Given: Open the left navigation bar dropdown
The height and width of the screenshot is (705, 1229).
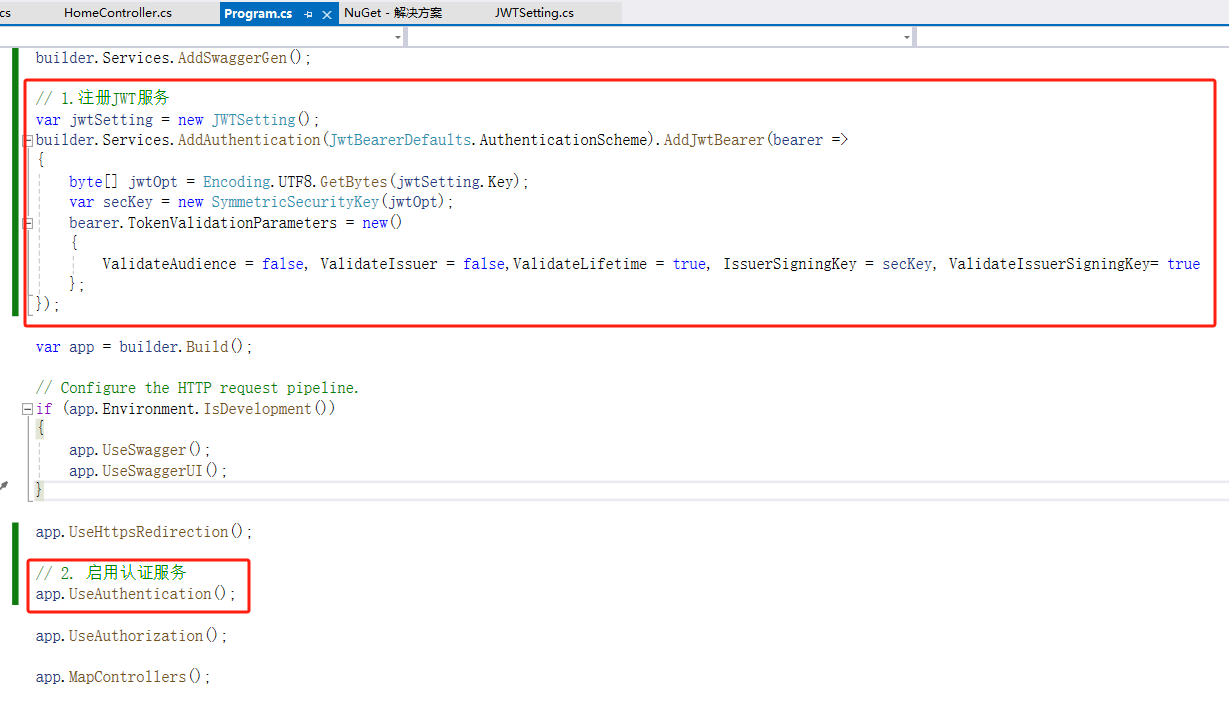Looking at the screenshot, I should pos(397,35).
